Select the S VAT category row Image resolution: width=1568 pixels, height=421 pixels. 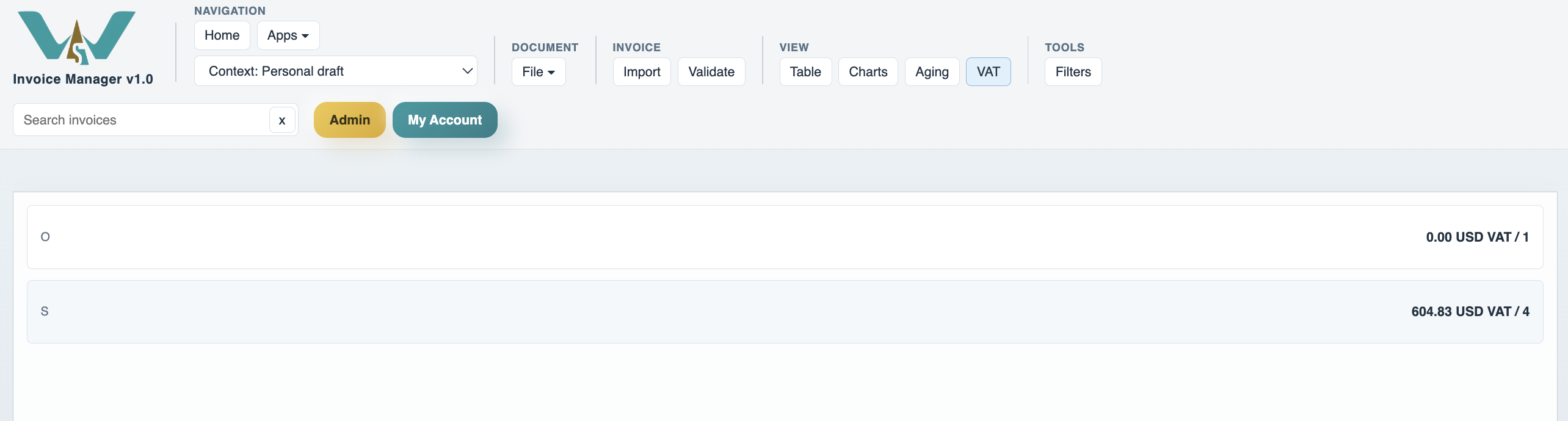point(785,312)
